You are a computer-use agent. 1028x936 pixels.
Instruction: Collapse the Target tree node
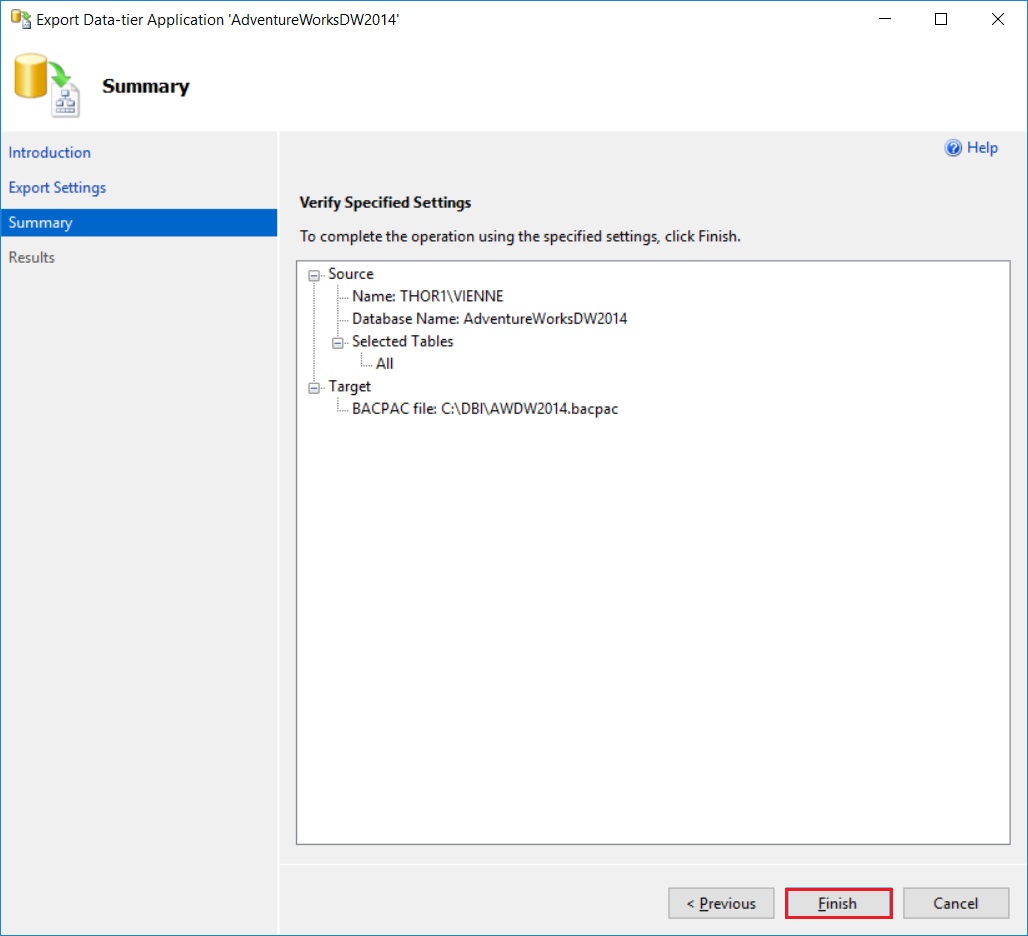[x=314, y=388]
